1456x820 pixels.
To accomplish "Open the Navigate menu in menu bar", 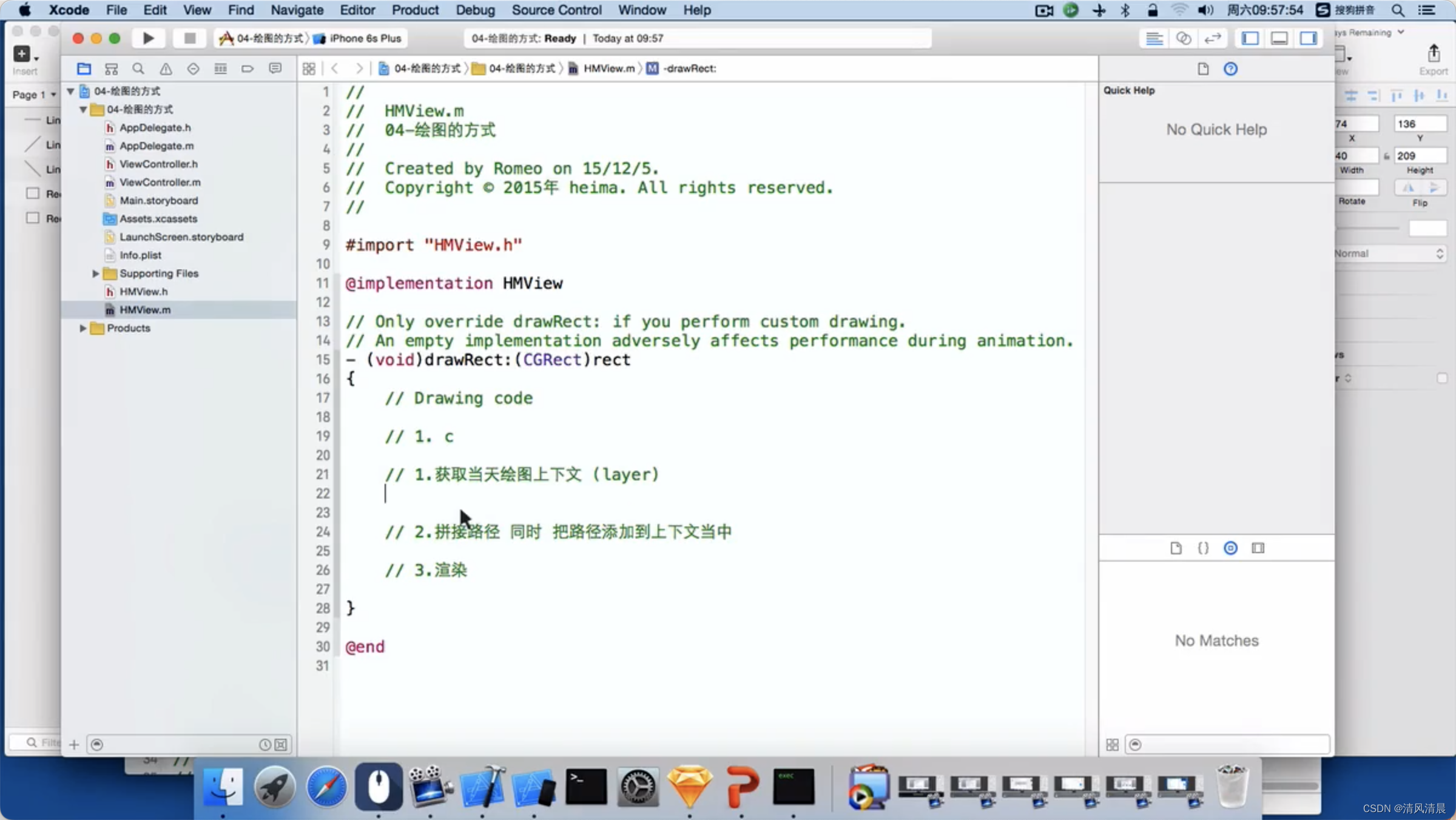I will point(297,10).
